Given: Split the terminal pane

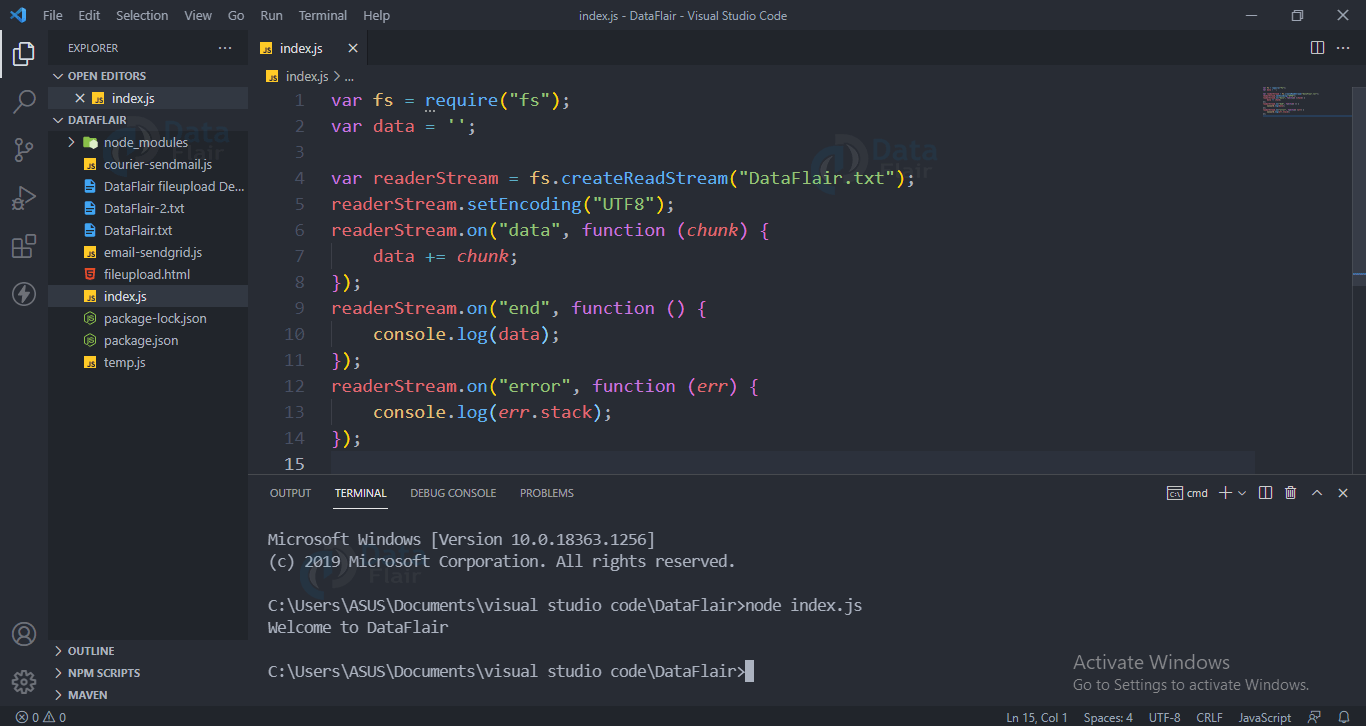Looking at the screenshot, I should (x=1265, y=492).
